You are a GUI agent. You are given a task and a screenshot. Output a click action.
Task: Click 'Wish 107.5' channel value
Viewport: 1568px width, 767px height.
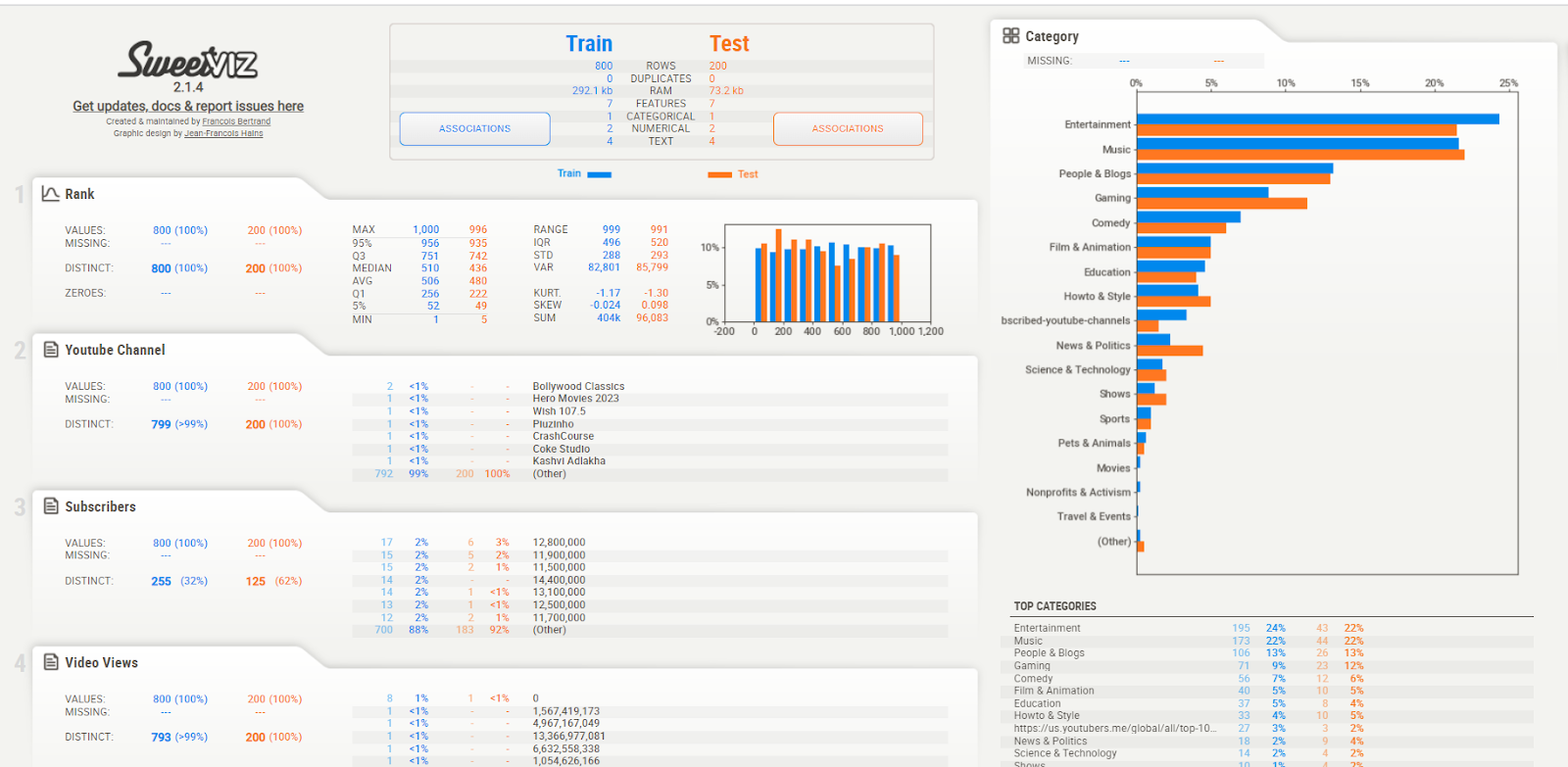559,411
